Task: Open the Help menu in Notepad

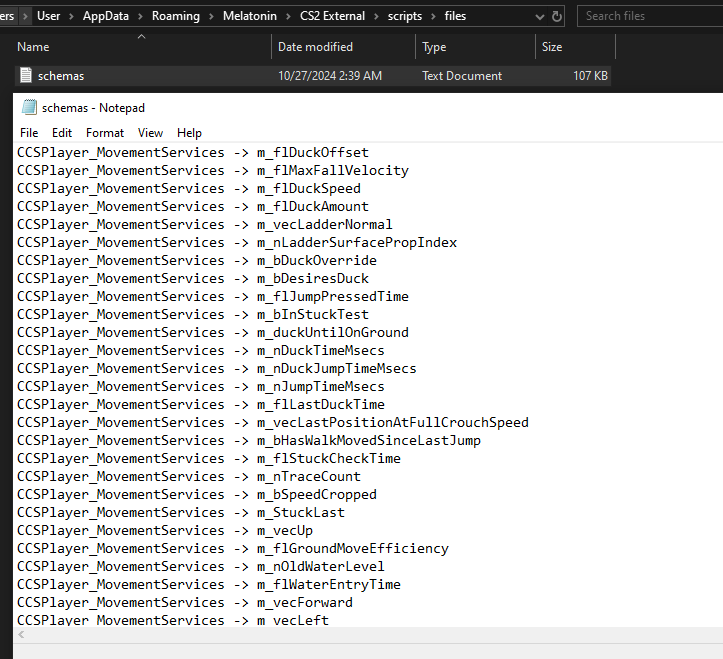Action: click(189, 133)
